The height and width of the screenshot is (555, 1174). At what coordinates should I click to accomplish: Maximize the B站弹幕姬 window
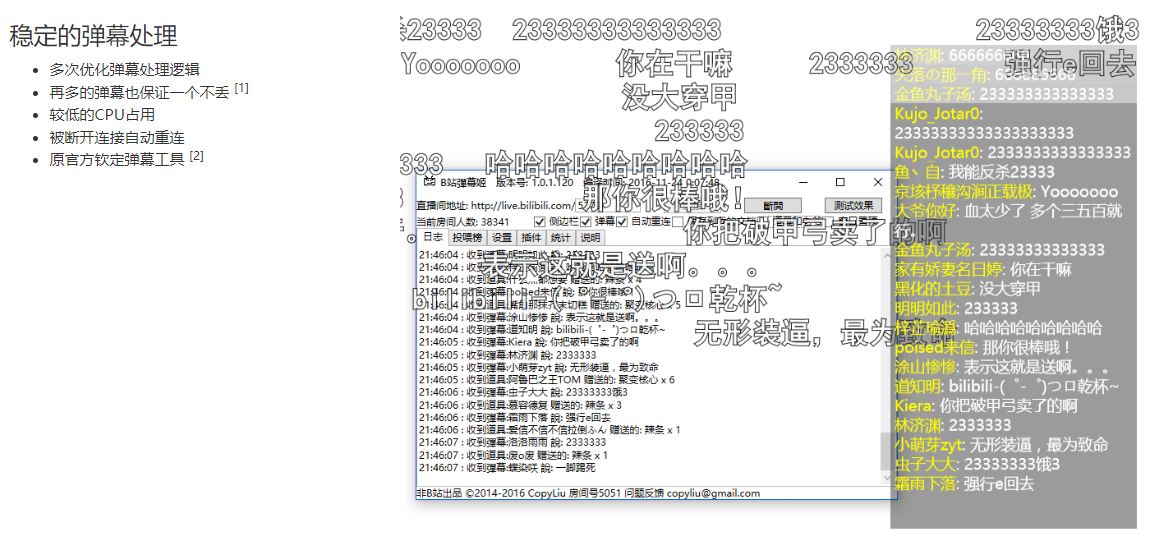coord(840,182)
